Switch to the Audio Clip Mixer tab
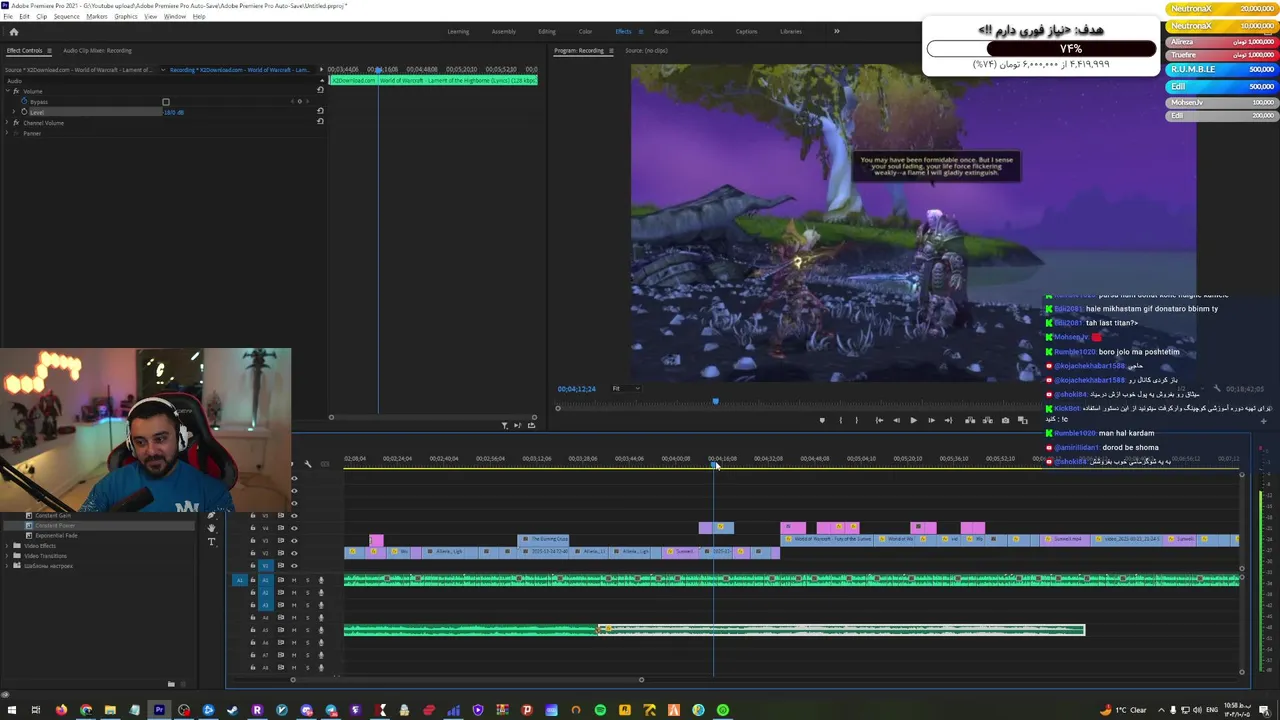 (x=97, y=50)
